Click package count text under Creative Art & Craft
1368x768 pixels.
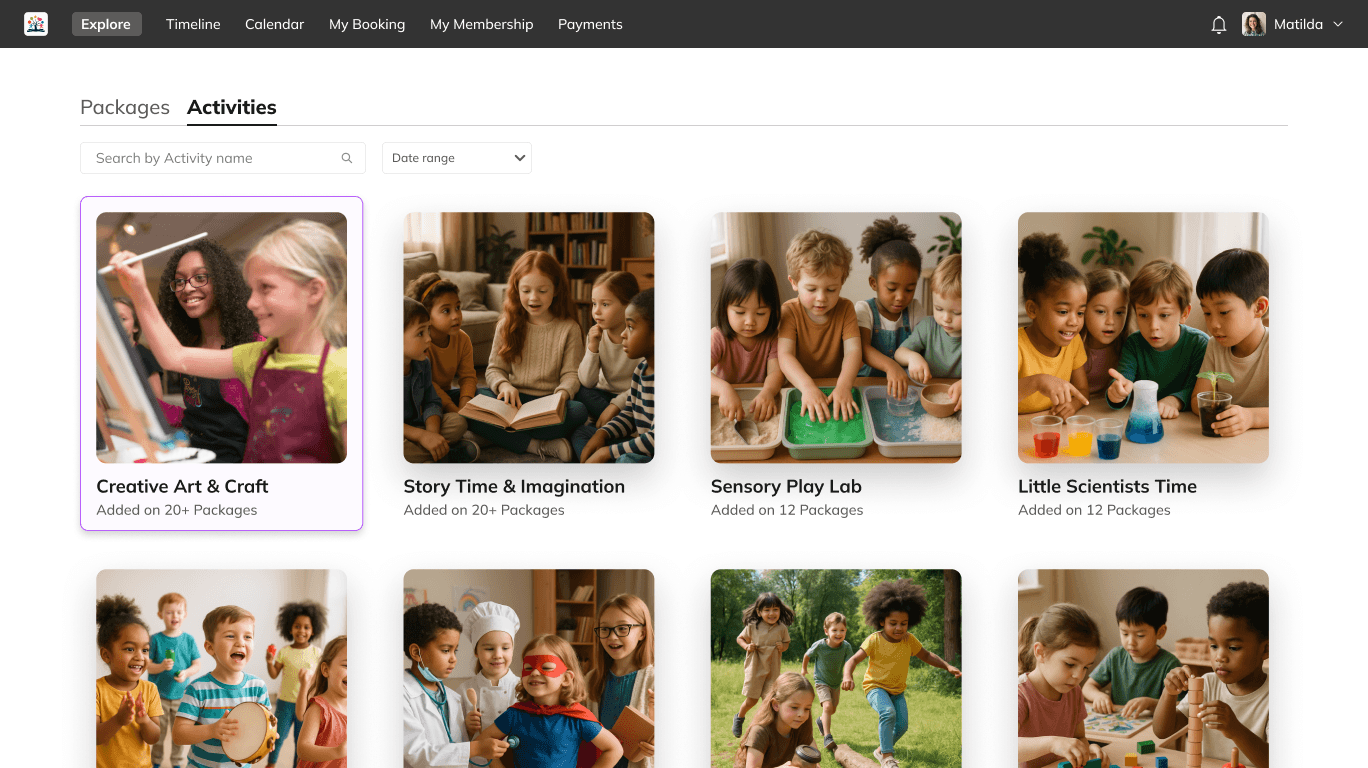click(177, 510)
